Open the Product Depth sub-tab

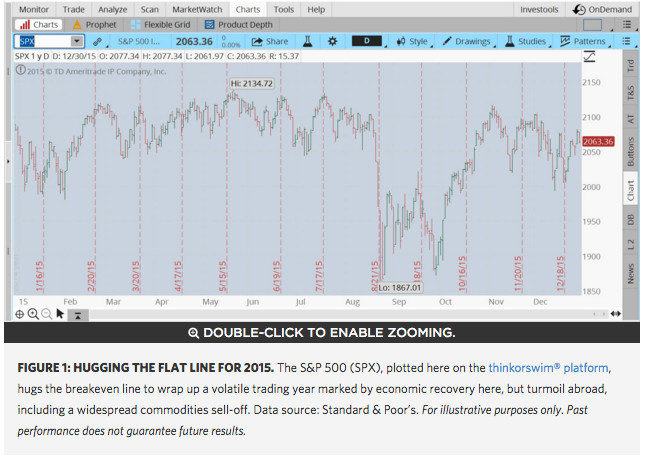(x=239, y=25)
